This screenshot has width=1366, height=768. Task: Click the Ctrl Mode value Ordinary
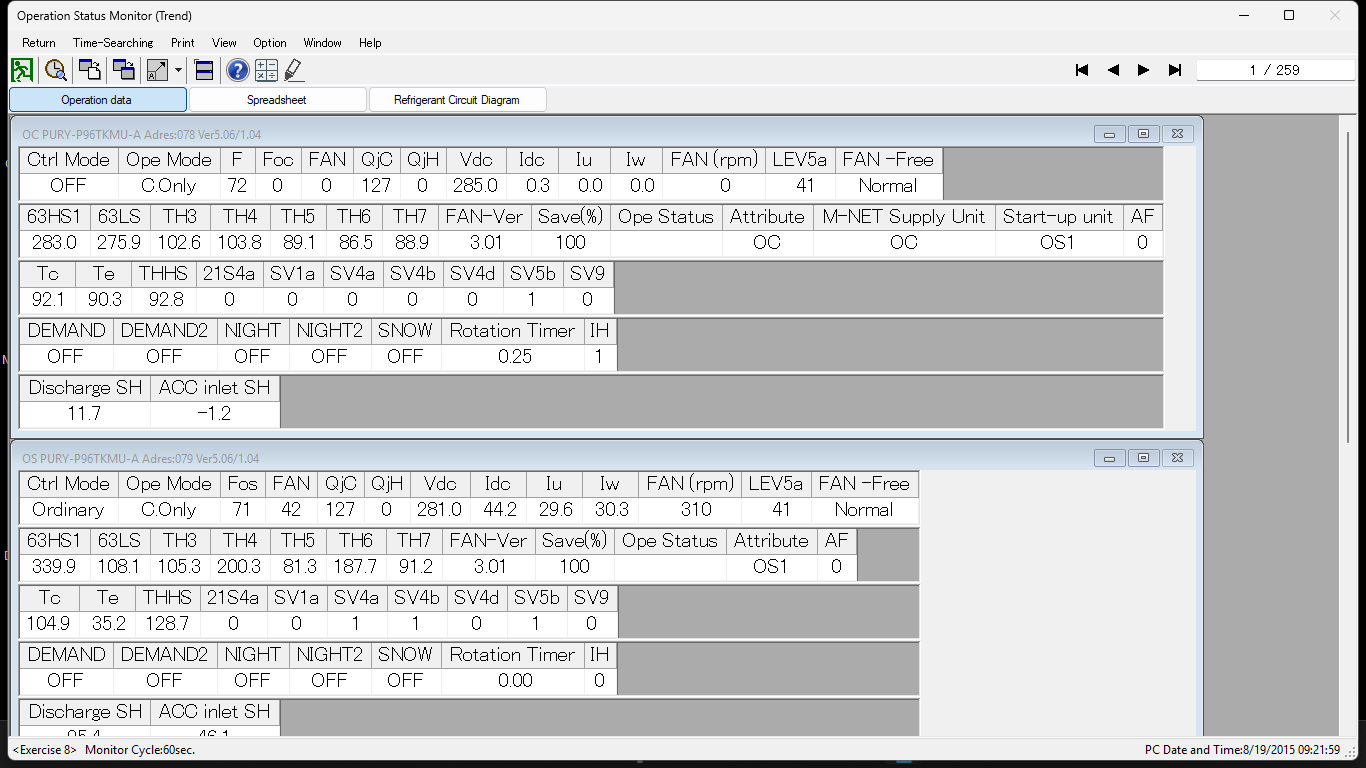68,510
